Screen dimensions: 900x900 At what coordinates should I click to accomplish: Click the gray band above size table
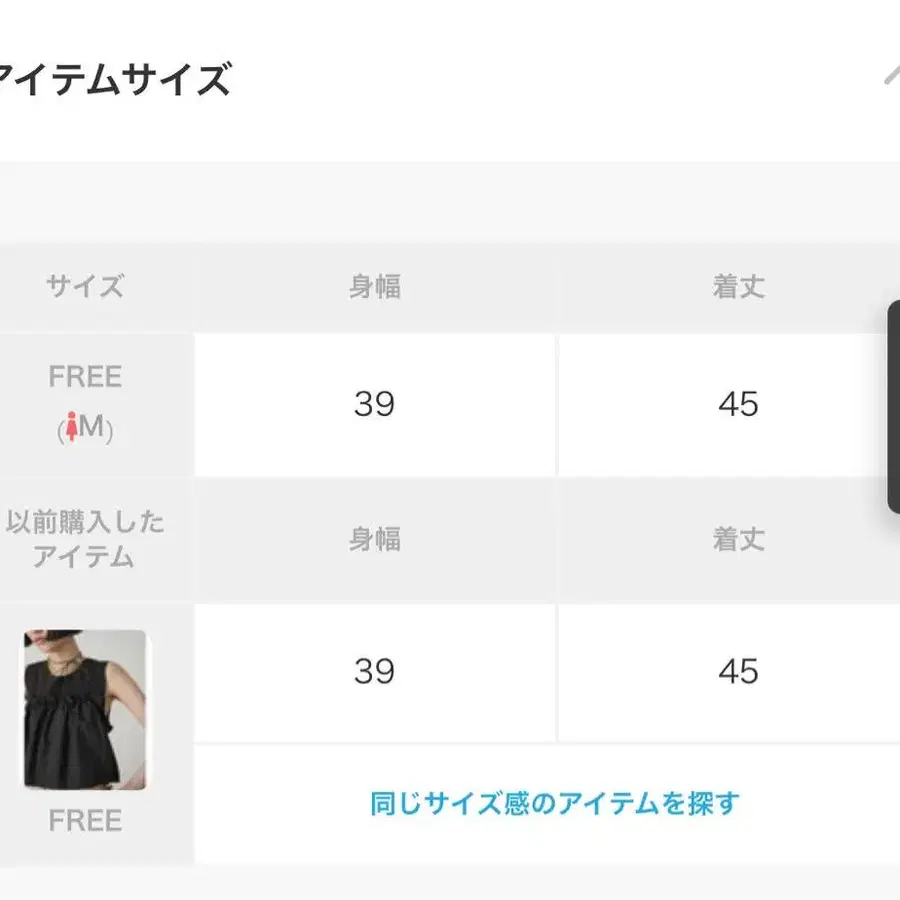(x=450, y=203)
